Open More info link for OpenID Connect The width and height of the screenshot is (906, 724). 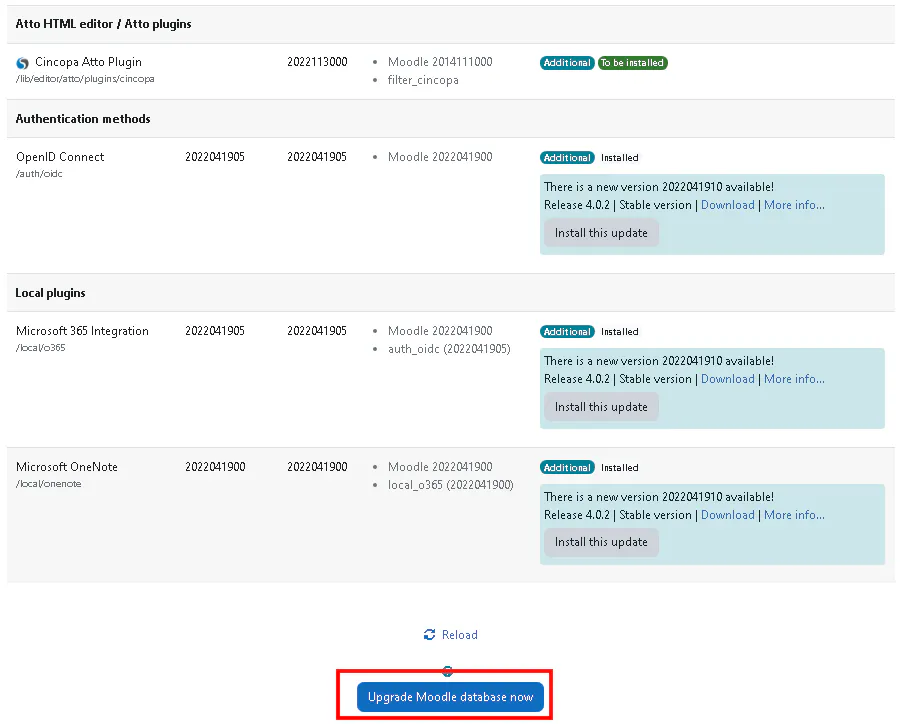coord(794,205)
